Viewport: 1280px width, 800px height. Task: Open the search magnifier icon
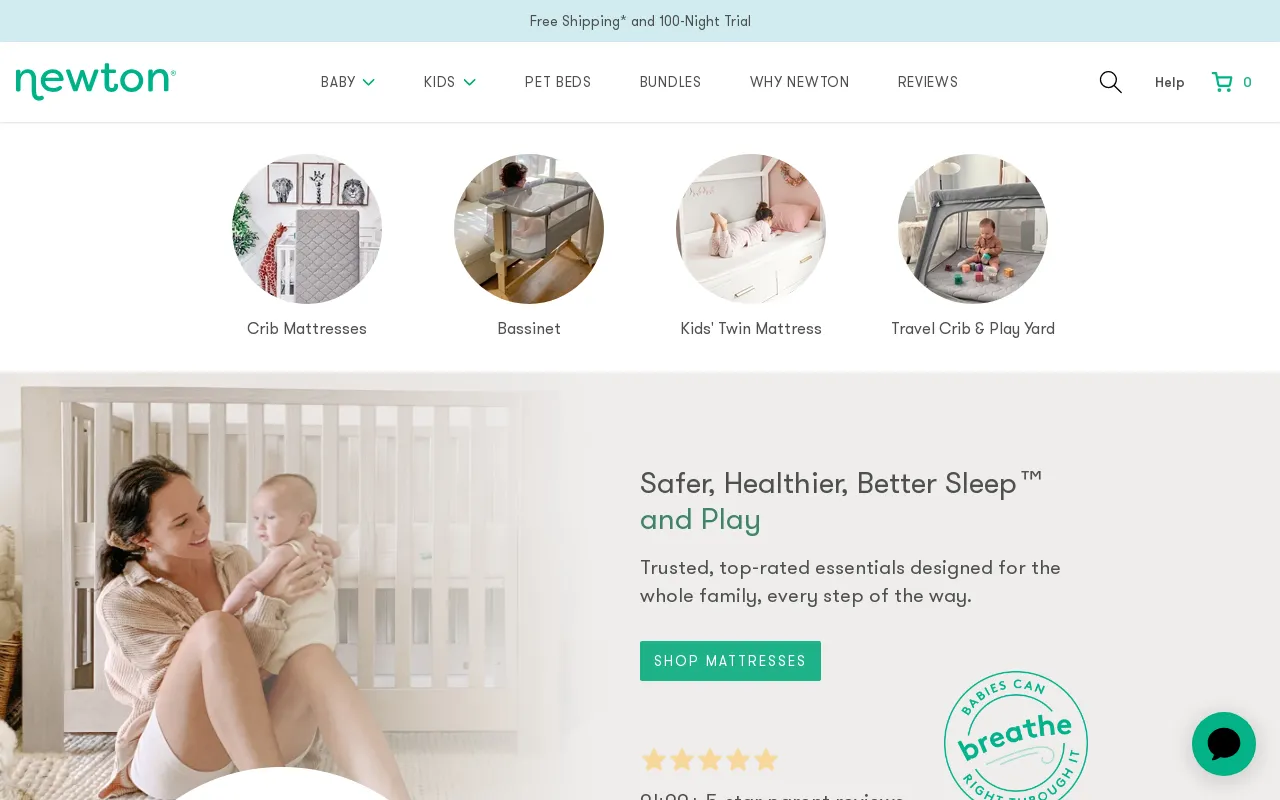(1110, 82)
